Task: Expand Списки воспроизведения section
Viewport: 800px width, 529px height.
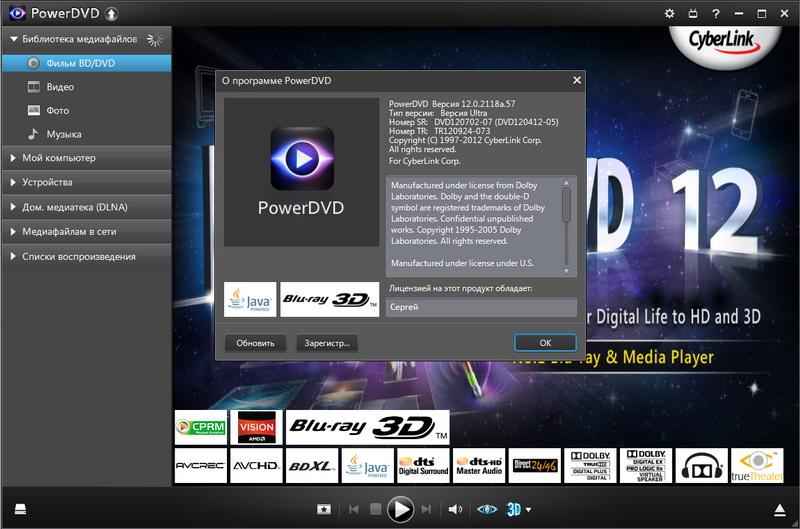Action: [87, 257]
